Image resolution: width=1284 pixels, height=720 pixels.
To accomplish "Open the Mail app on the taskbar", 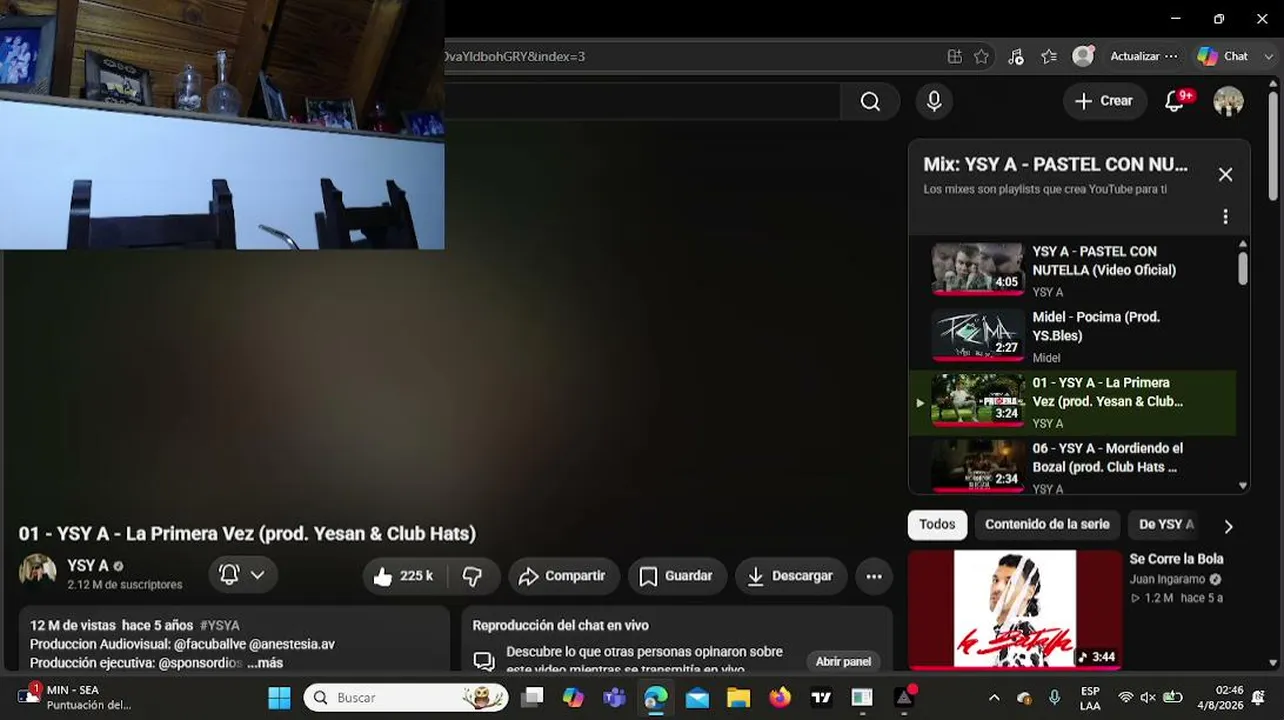I will pyautogui.click(x=697, y=697).
